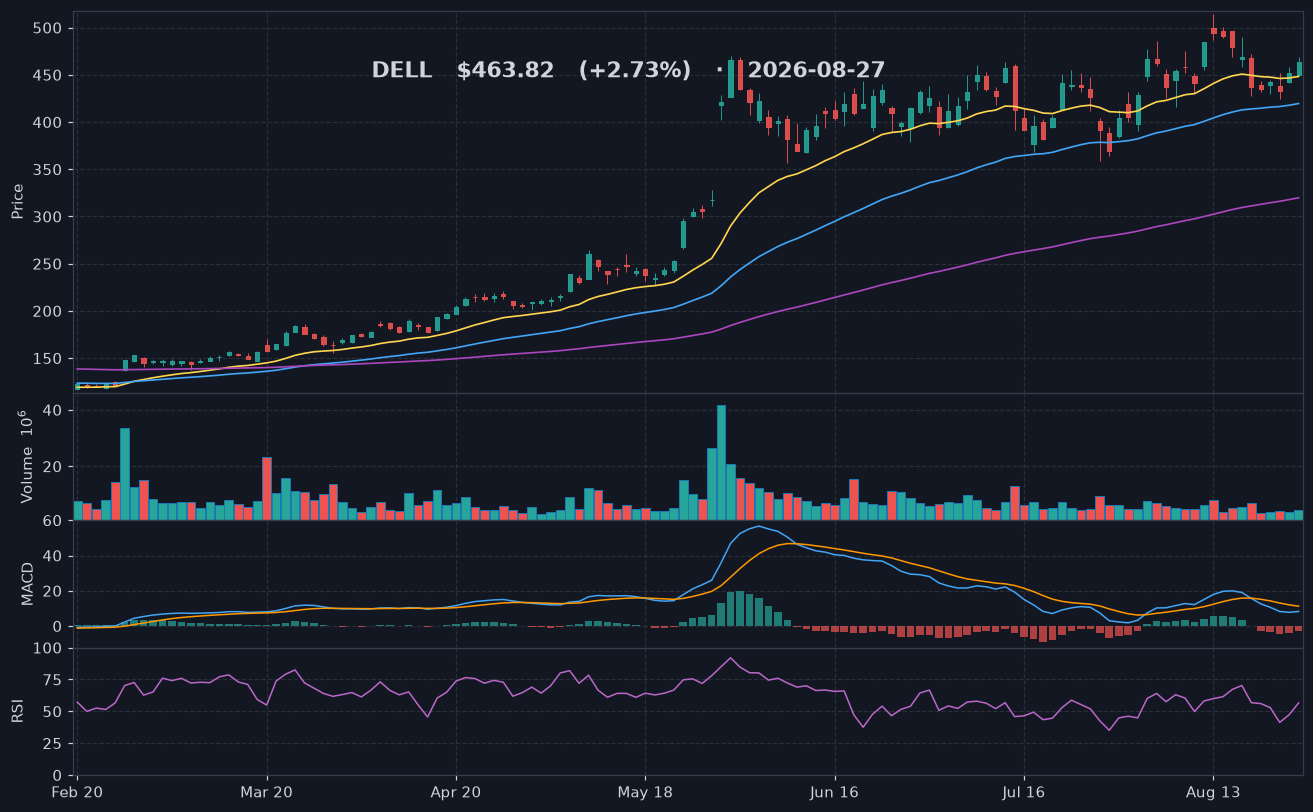Select the 300 price axis tick

pyautogui.click(x=49, y=217)
